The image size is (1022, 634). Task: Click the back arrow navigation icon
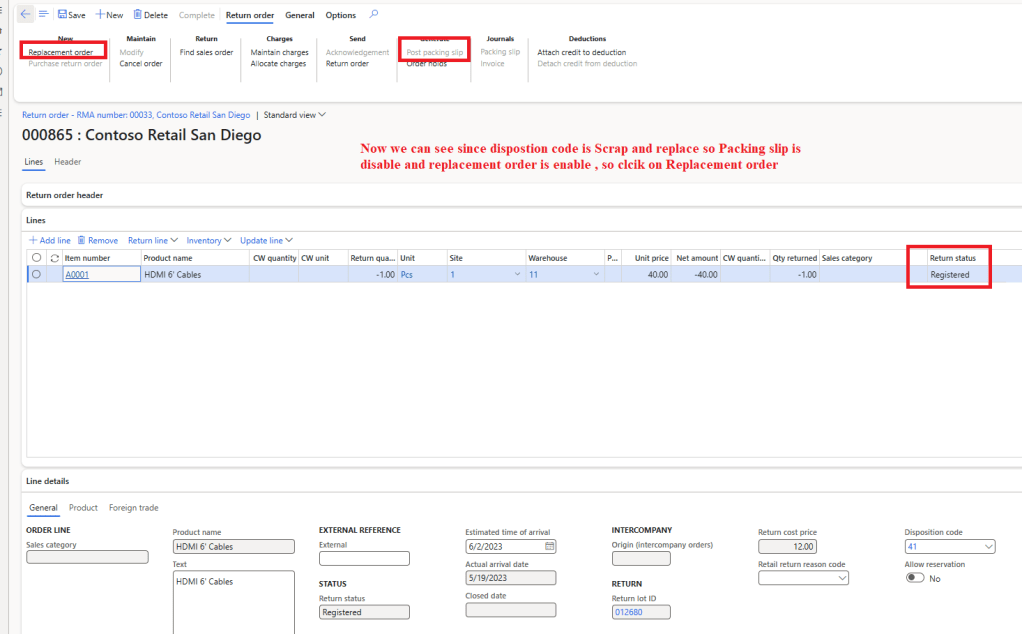point(25,15)
